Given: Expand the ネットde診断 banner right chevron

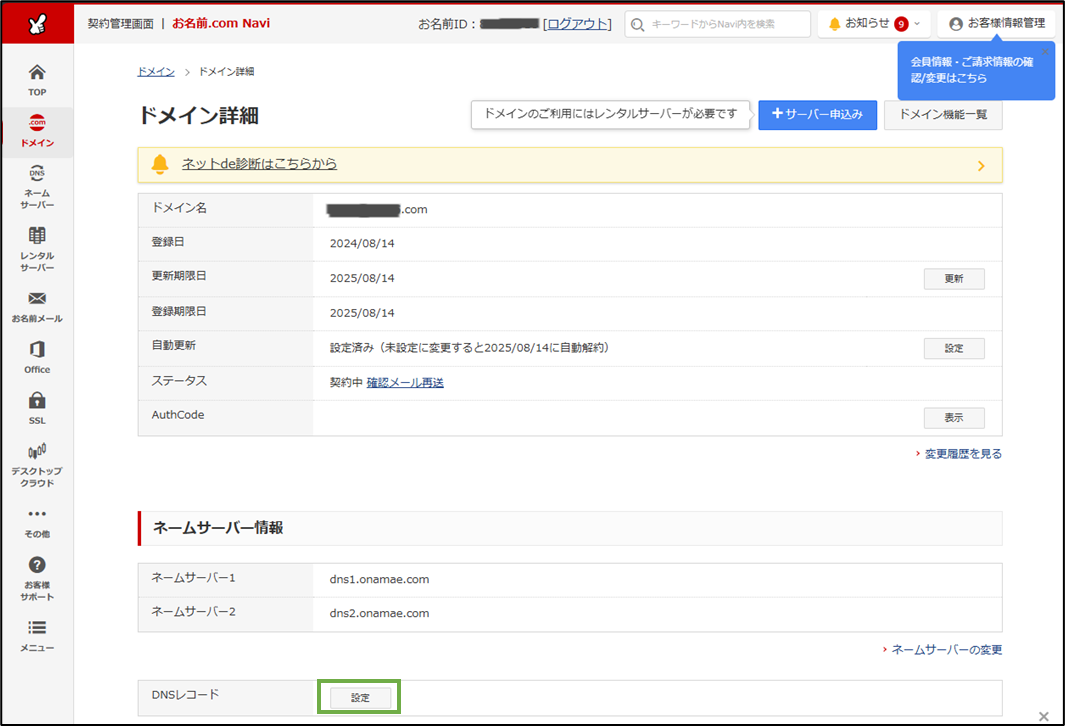Looking at the screenshot, I should (x=981, y=166).
